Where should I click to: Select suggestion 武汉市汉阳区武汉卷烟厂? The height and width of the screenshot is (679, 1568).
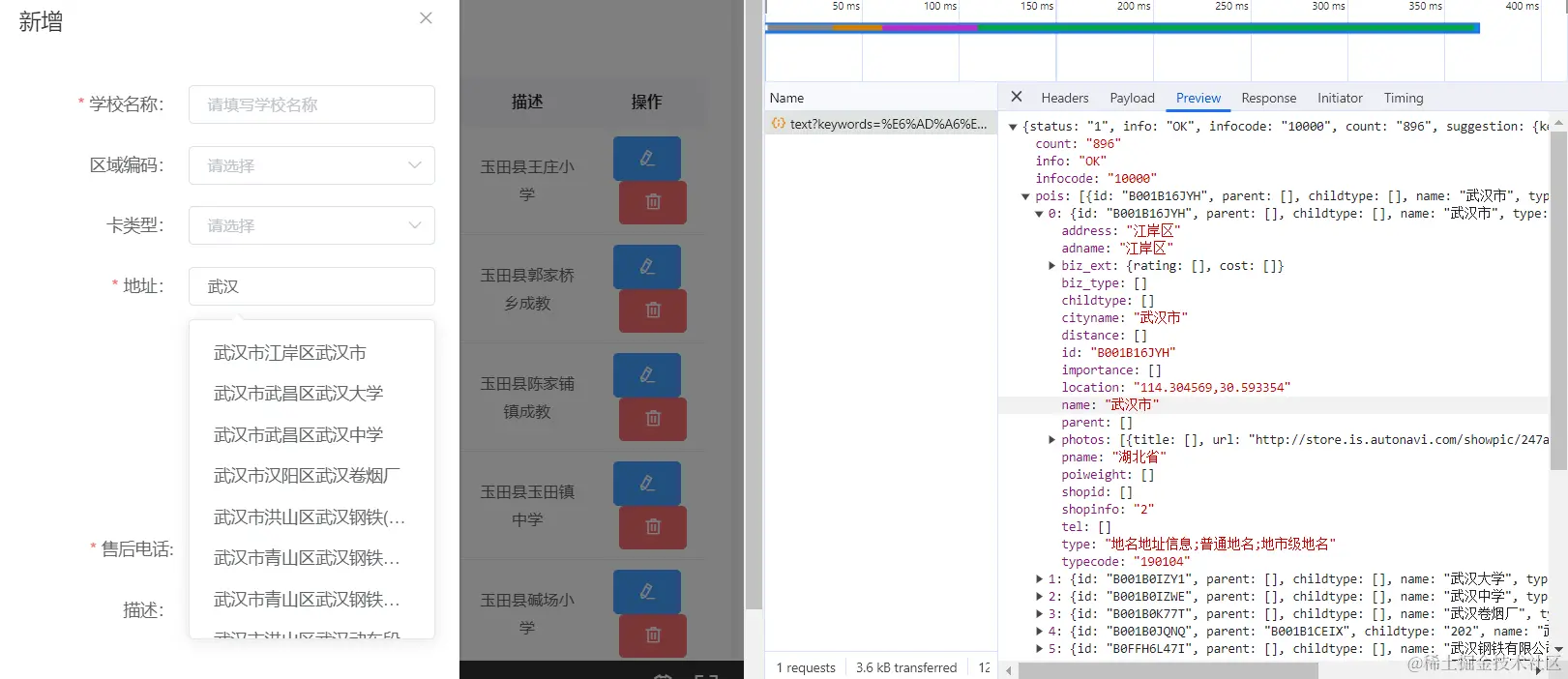coord(311,476)
